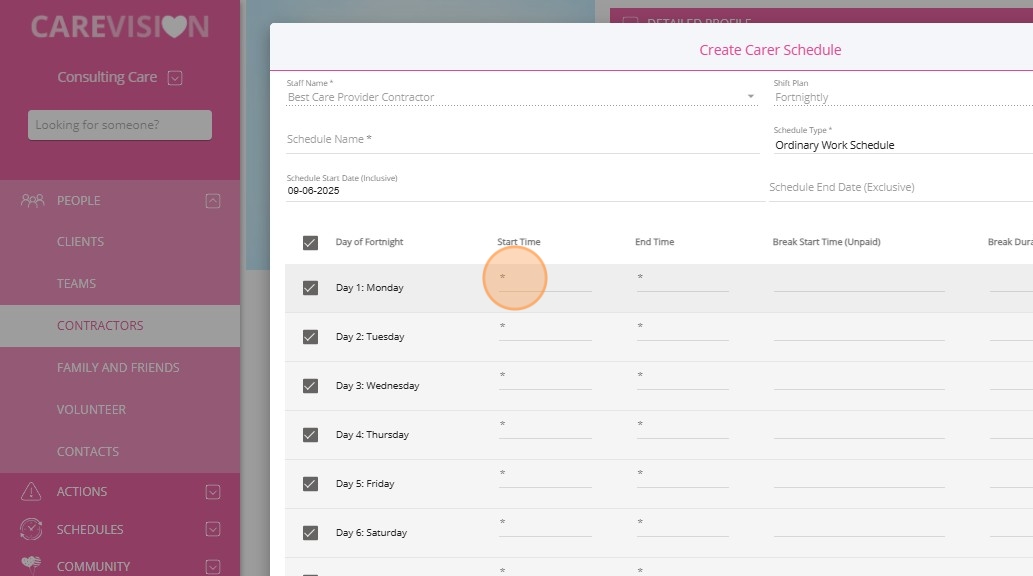The width and height of the screenshot is (1033, 576).
Task: Click the Break Start Time (Unpaid) header
Action: click(826, 242)
